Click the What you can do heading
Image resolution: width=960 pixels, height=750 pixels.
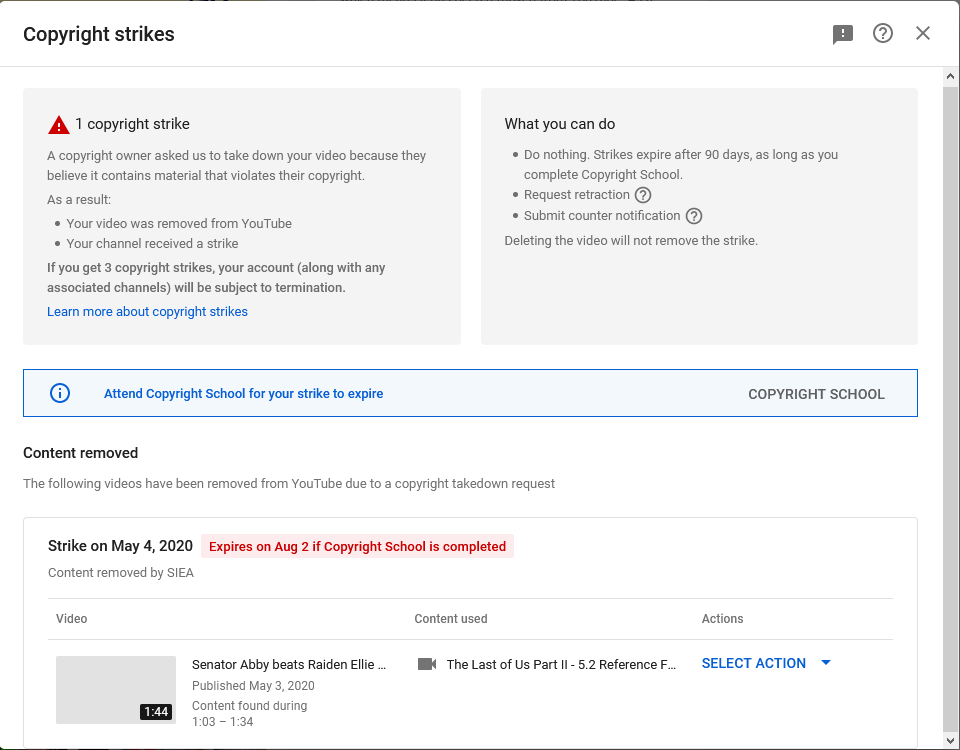[x=560, y=124]
